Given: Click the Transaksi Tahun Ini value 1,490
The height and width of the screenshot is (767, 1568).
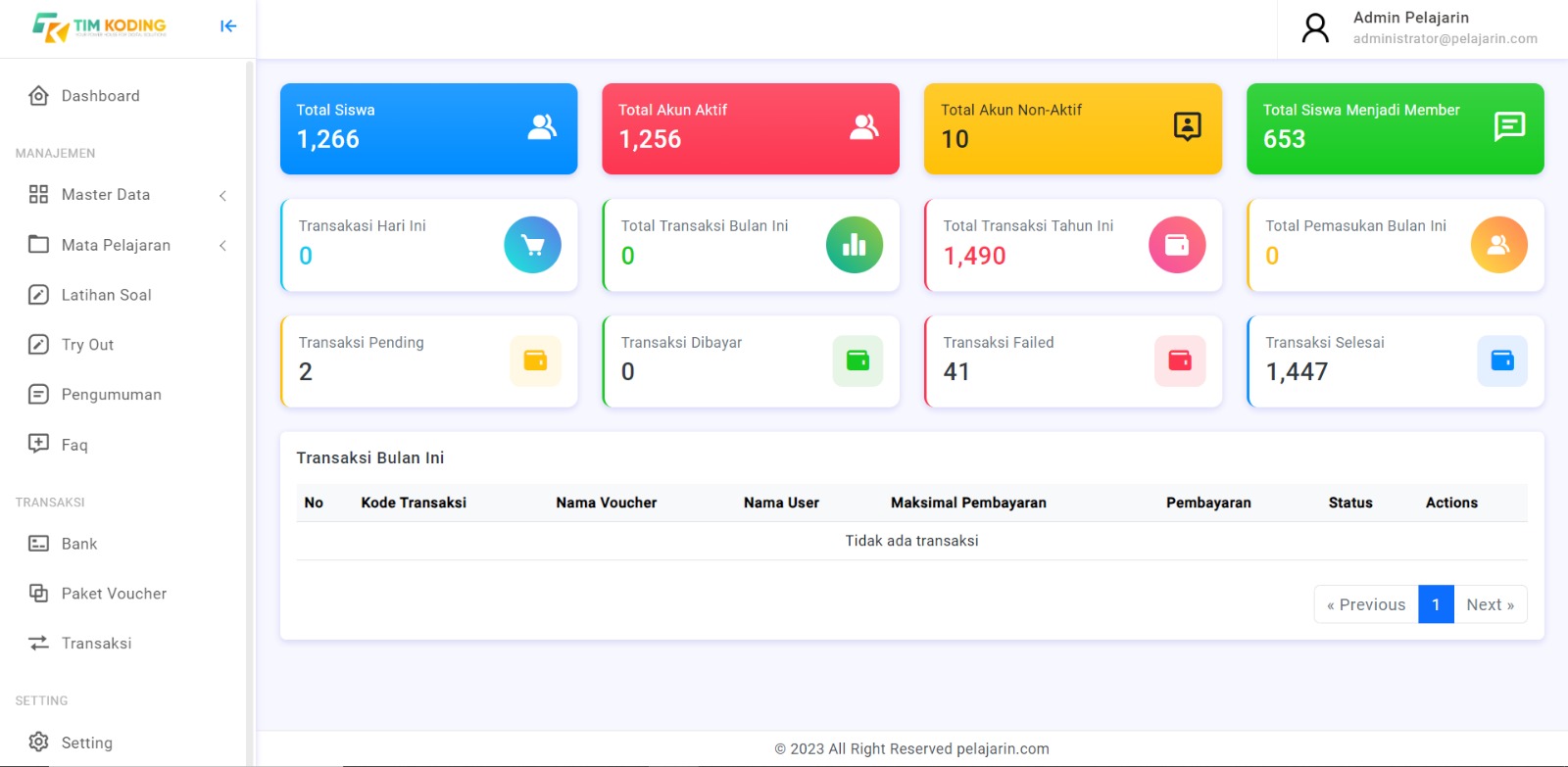Looking at the screenshot, I should (x=974, y=256).
